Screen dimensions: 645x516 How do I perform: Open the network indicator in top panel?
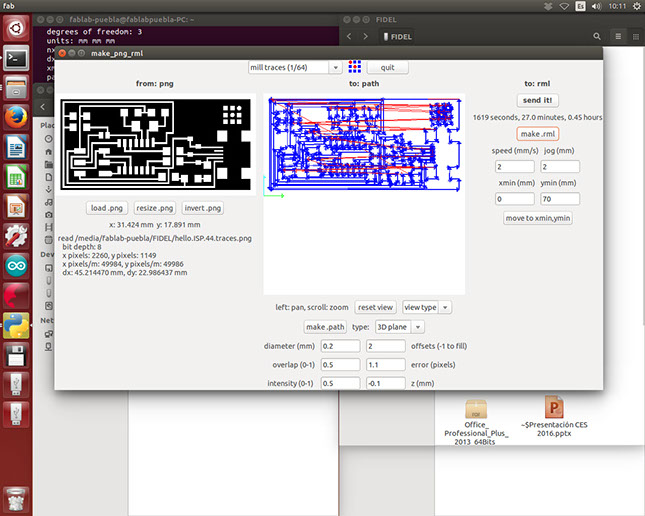coord(564,6)
